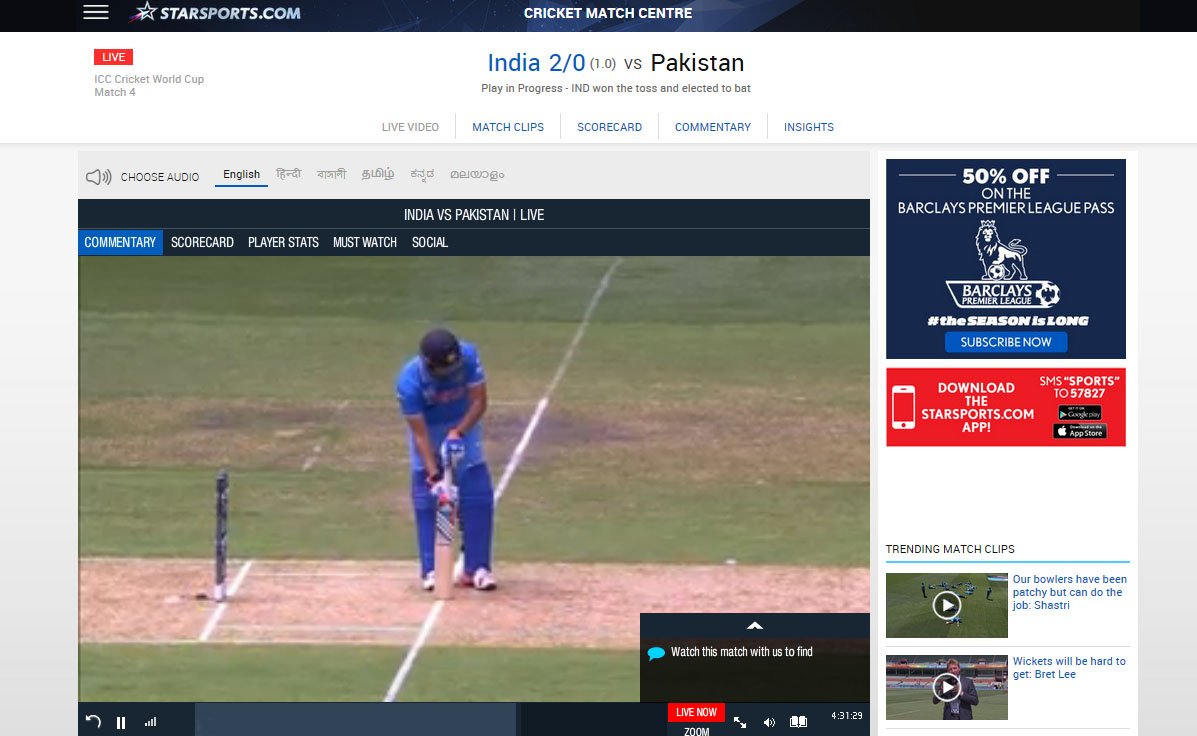Click the blue chat bubble icon

(656, 653)
